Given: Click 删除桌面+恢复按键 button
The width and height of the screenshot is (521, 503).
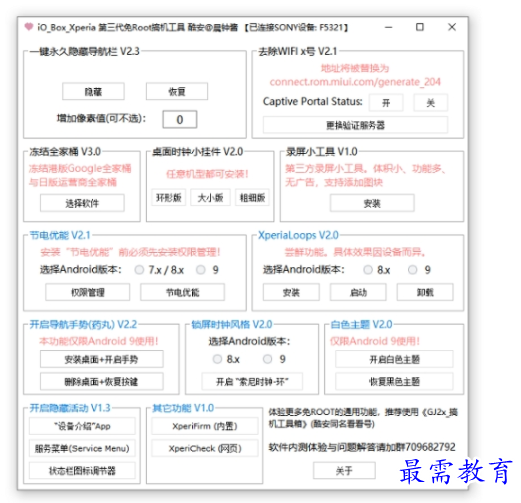Looking at the screenshot, I should coord(102,381).
